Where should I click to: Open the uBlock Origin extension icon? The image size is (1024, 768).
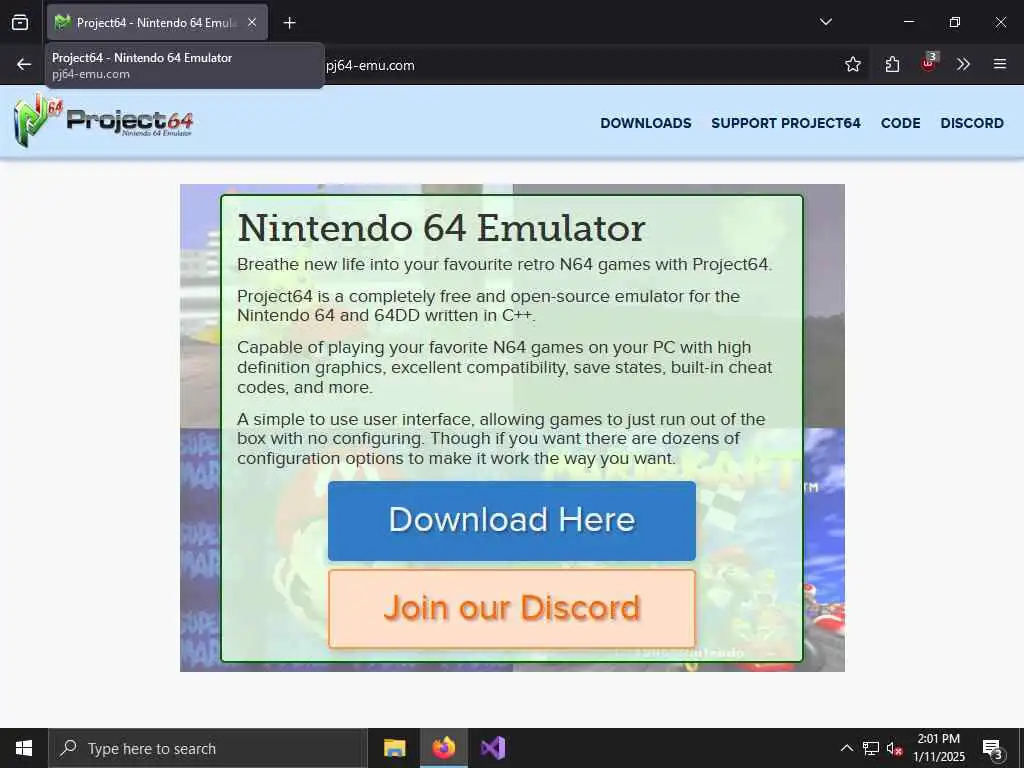click(928, 63)
